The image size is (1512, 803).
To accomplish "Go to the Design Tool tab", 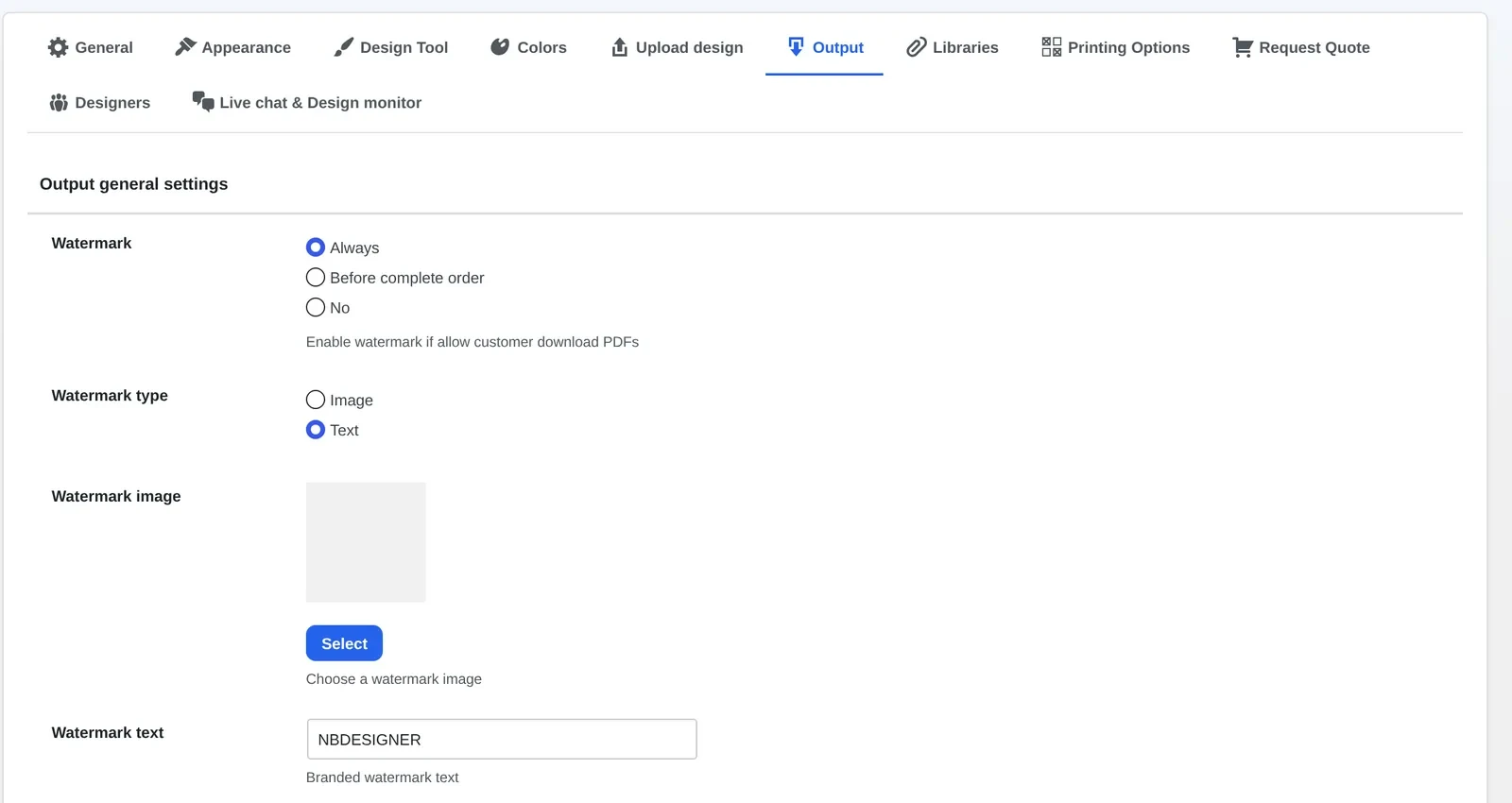I will (x=391, y=47).
